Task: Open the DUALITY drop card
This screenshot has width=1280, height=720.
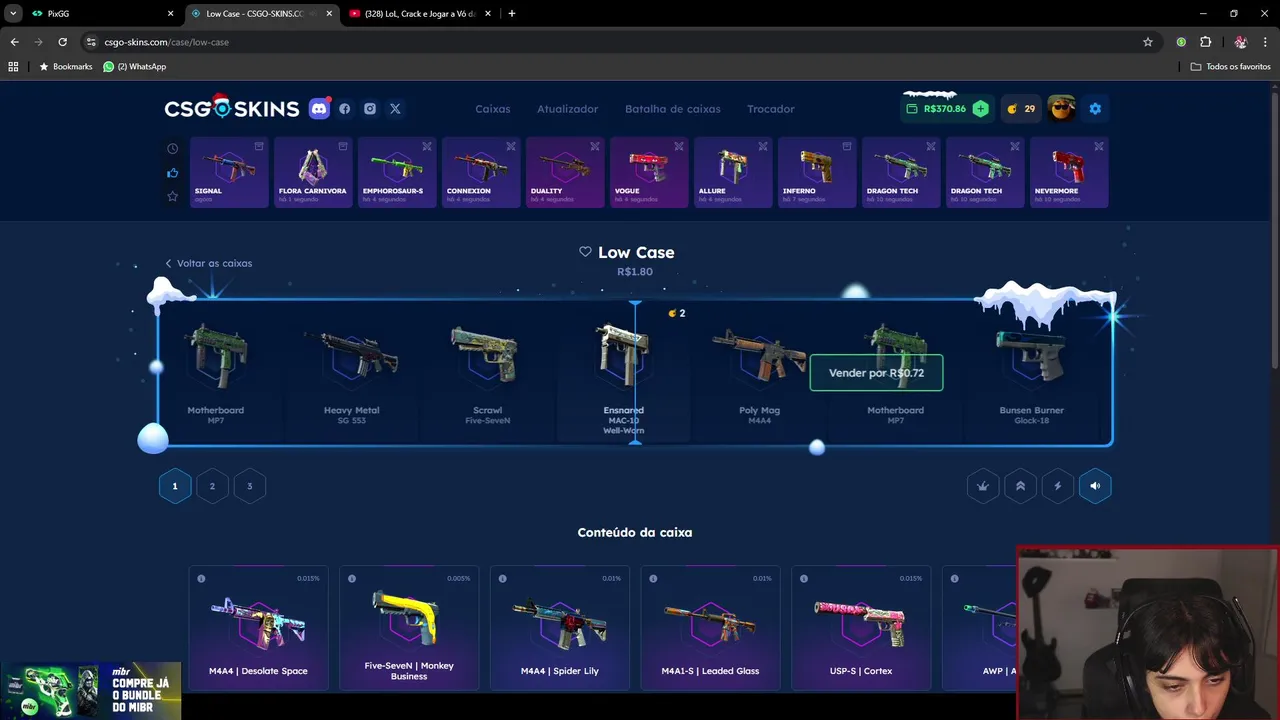Action: pos(565,172)
